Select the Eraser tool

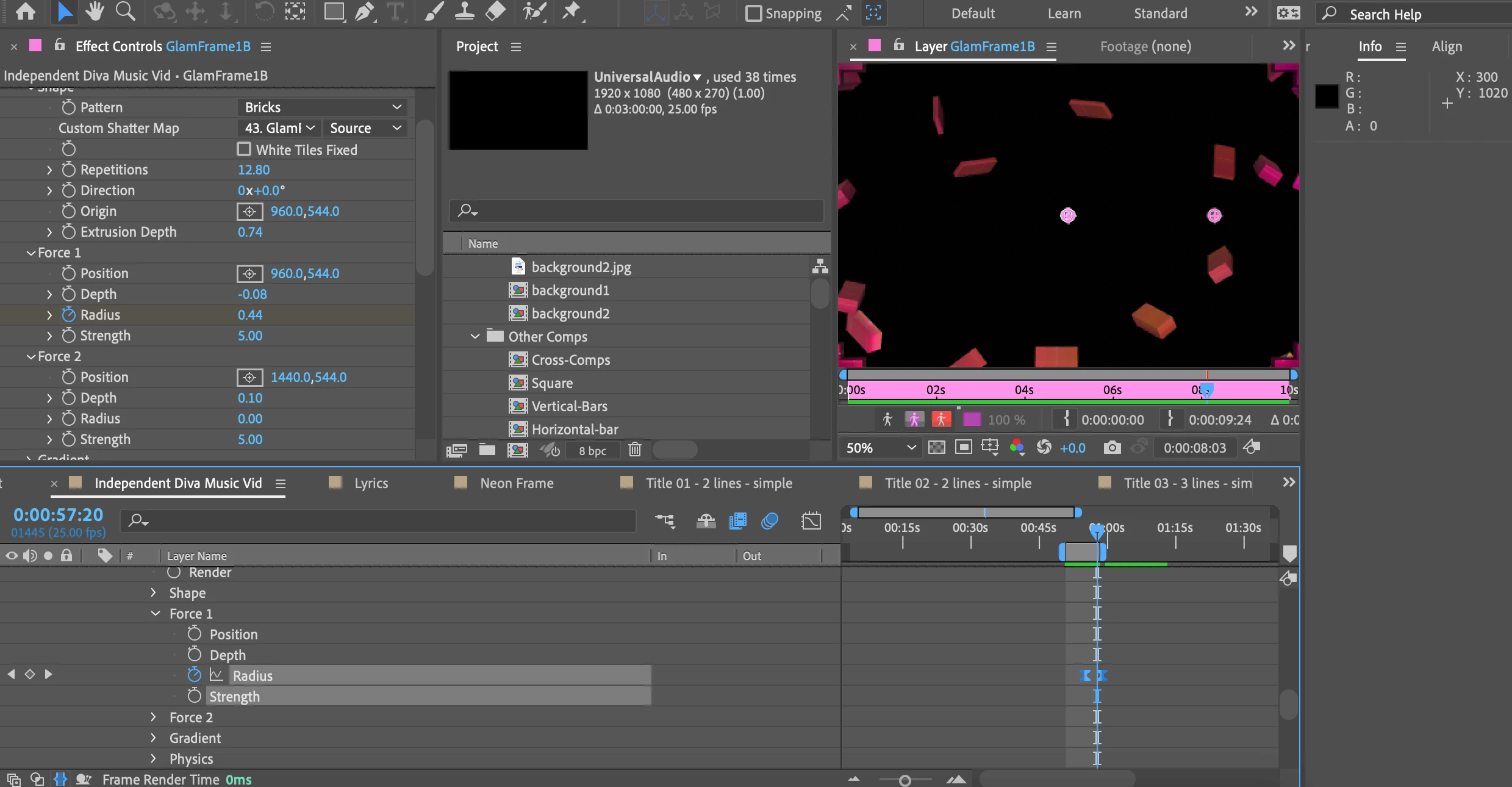tap(496, 12)
